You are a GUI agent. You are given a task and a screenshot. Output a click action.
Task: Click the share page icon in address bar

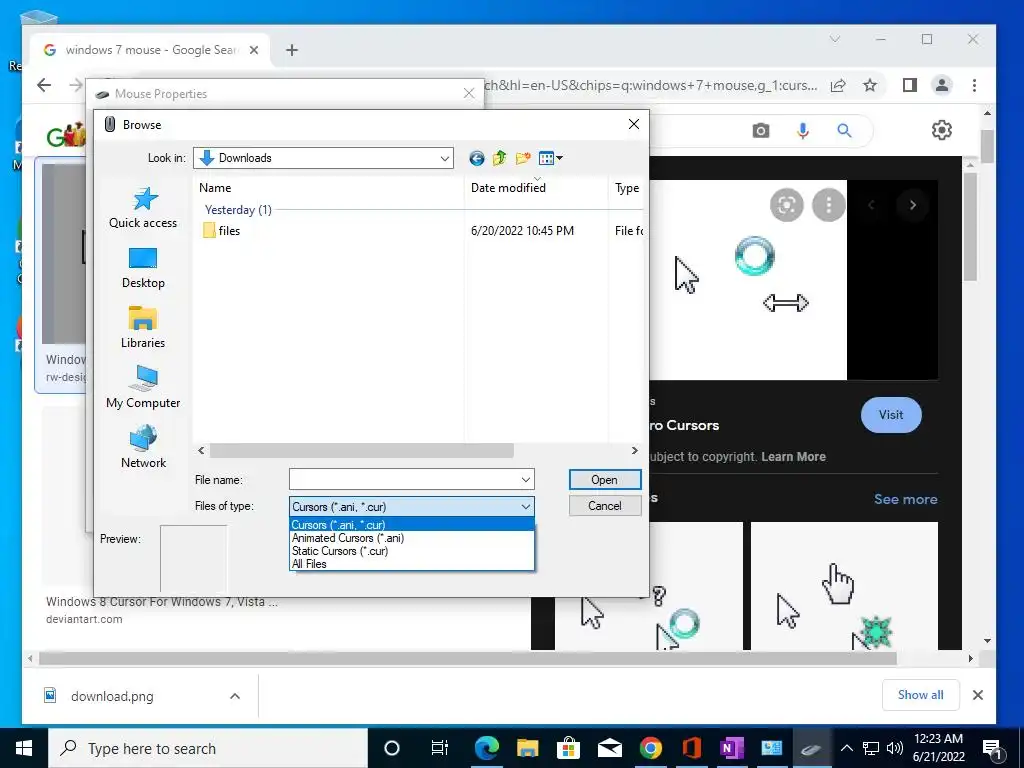click(839, 85)
